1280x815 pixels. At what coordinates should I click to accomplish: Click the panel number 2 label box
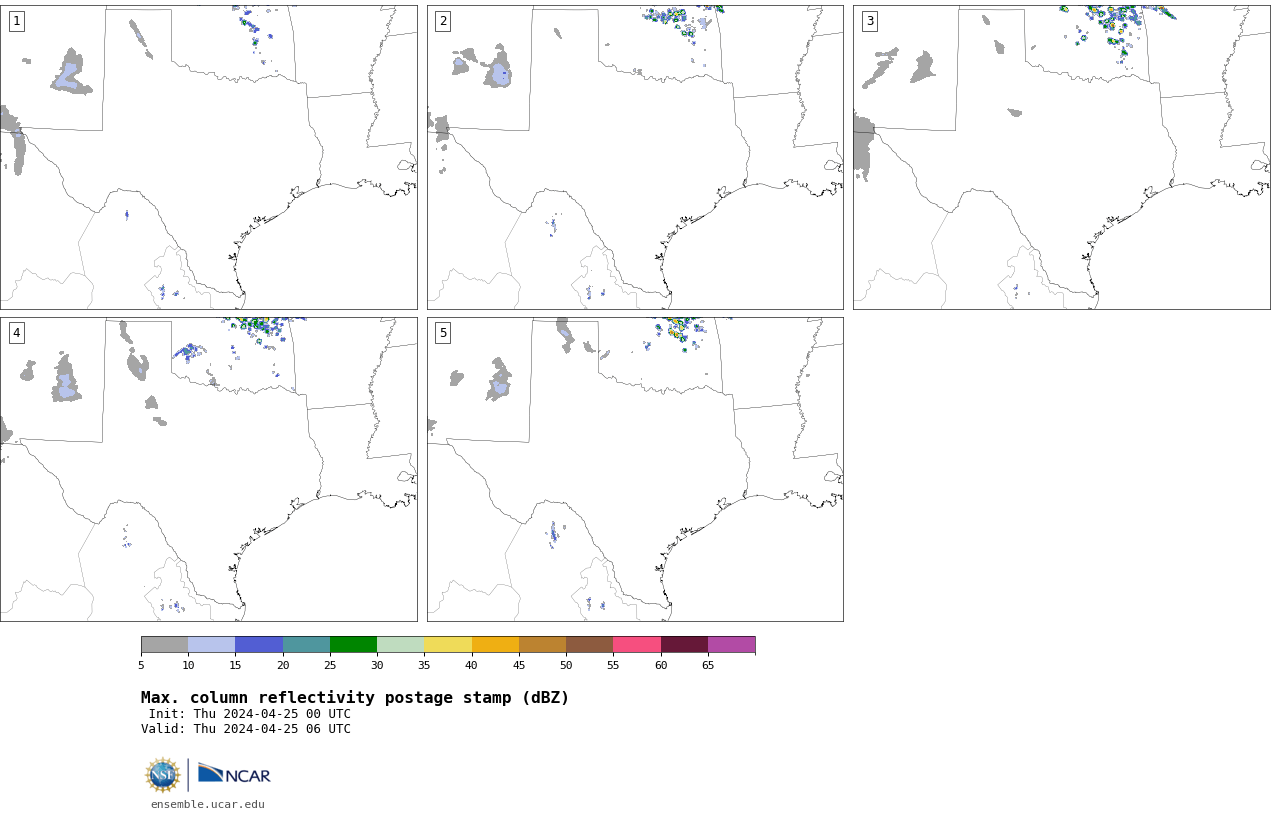[x=443, y=21]
